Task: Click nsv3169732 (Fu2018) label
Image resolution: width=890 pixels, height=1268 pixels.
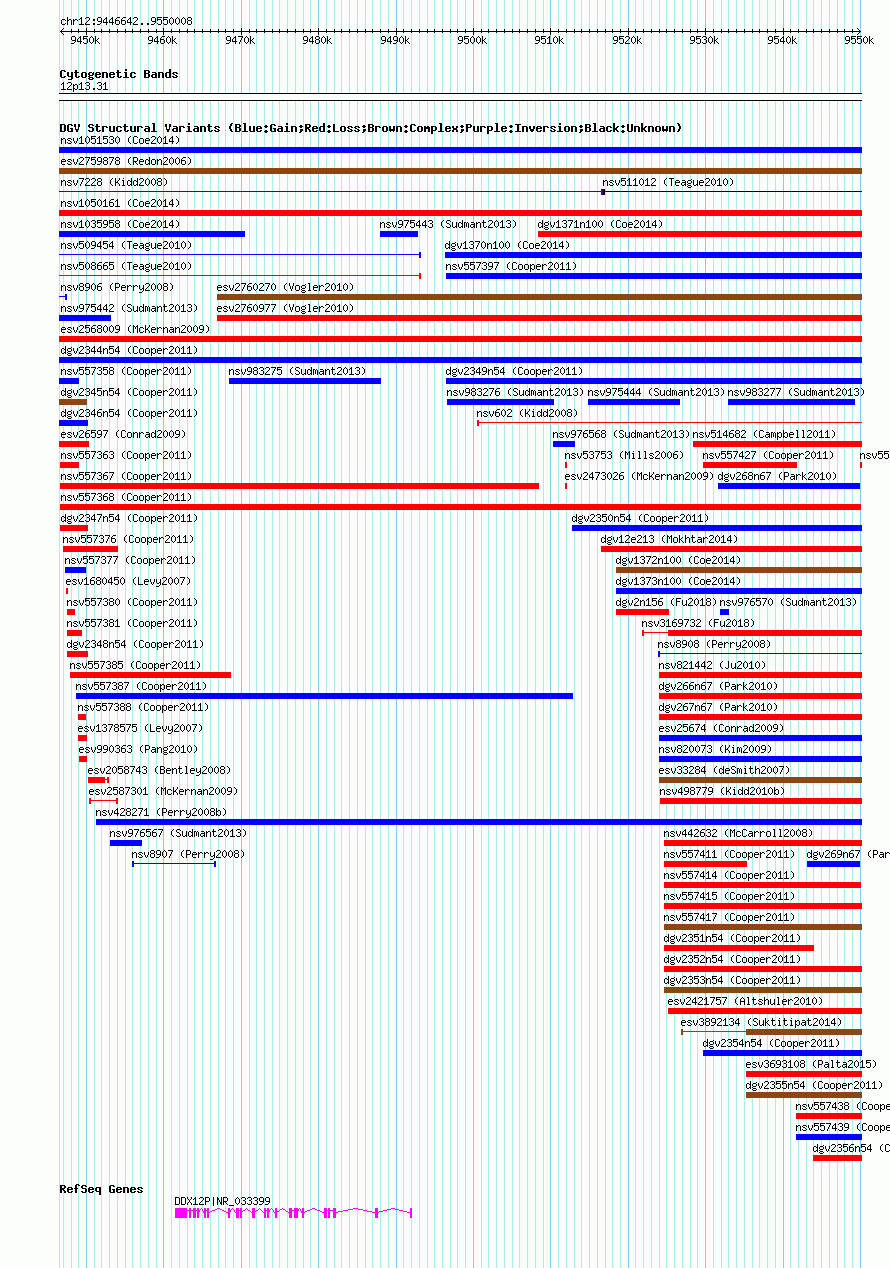Action: click(x=699, y=623)
